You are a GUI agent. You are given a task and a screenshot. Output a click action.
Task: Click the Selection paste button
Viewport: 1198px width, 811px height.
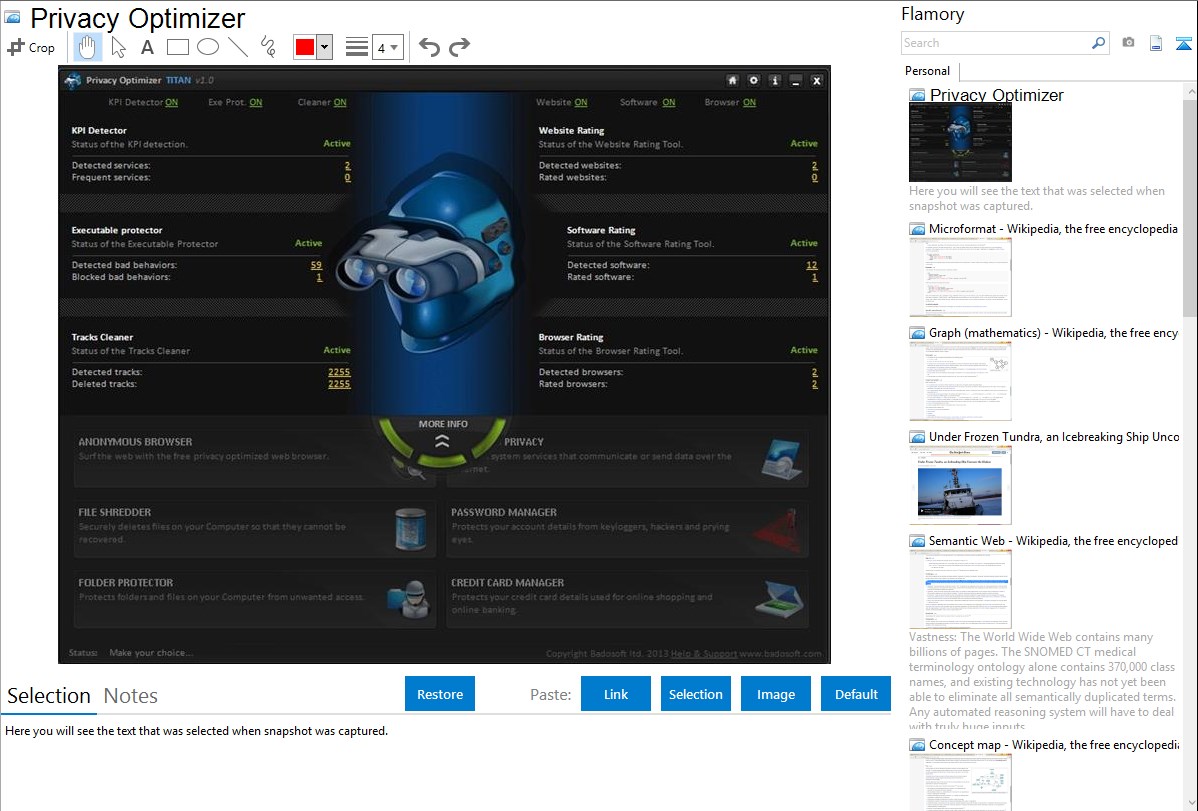[695, 694]
